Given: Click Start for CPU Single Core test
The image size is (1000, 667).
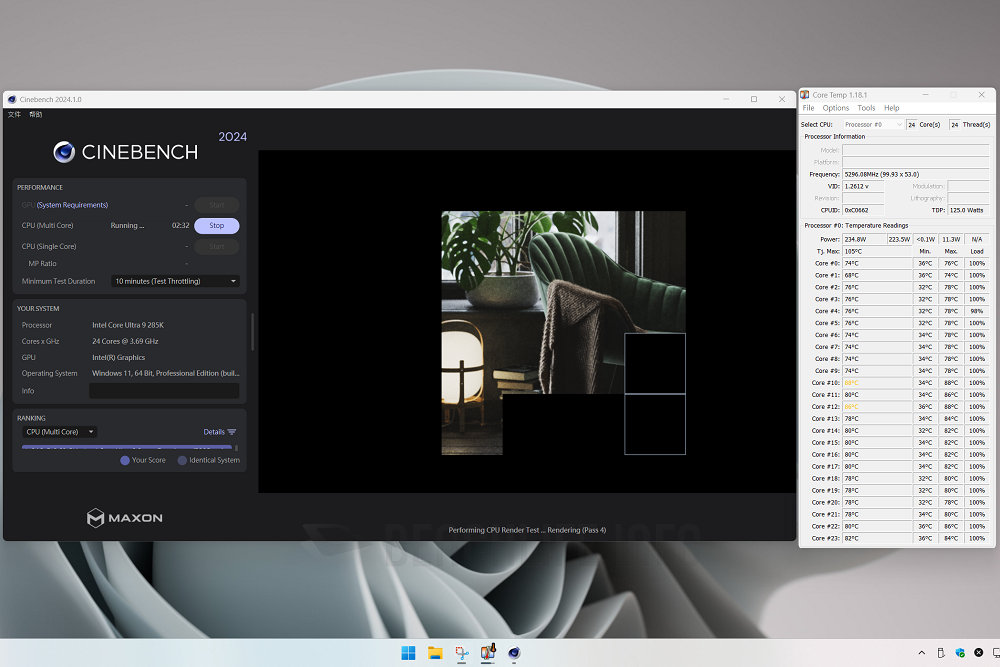Looking at the screenshot, I should (x=217, y=246).
